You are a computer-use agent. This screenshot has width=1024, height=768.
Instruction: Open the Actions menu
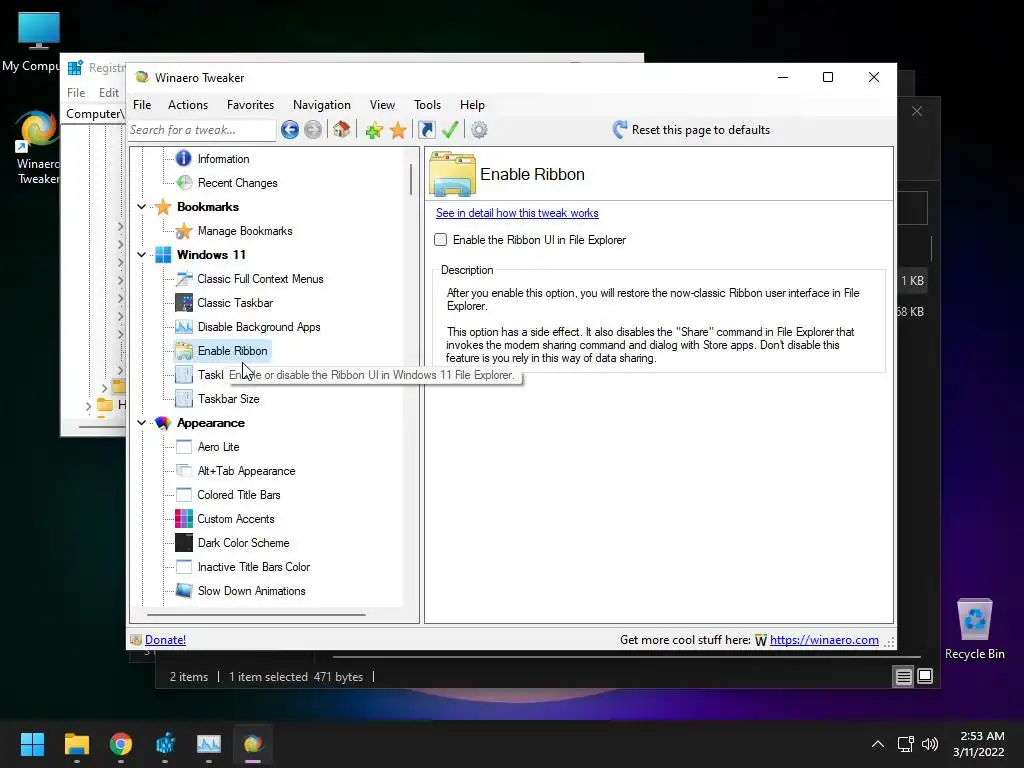[x=188, y=104]
